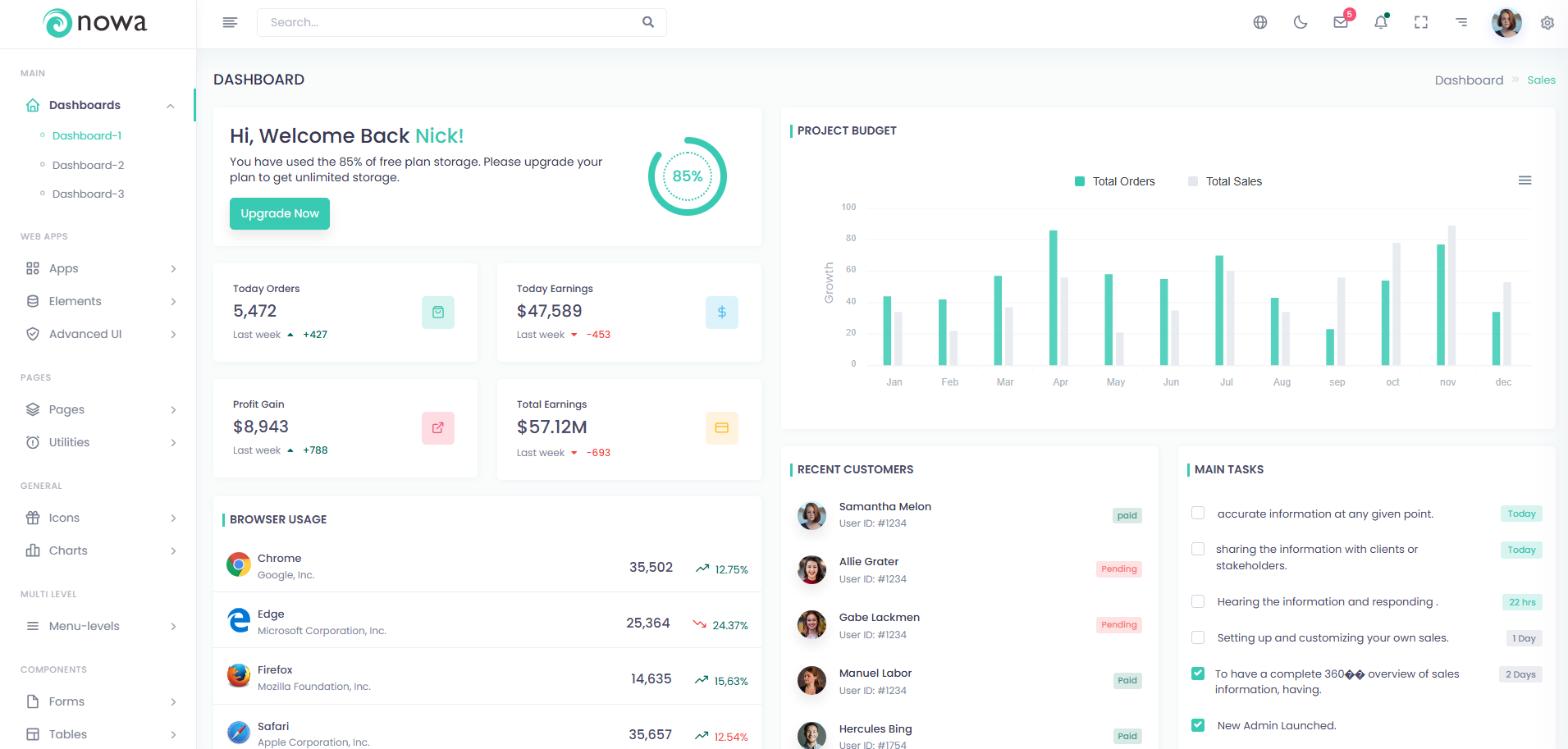
Task: Open the settings gear icon
Action: pyautogui.click(x=1547, y=23)
